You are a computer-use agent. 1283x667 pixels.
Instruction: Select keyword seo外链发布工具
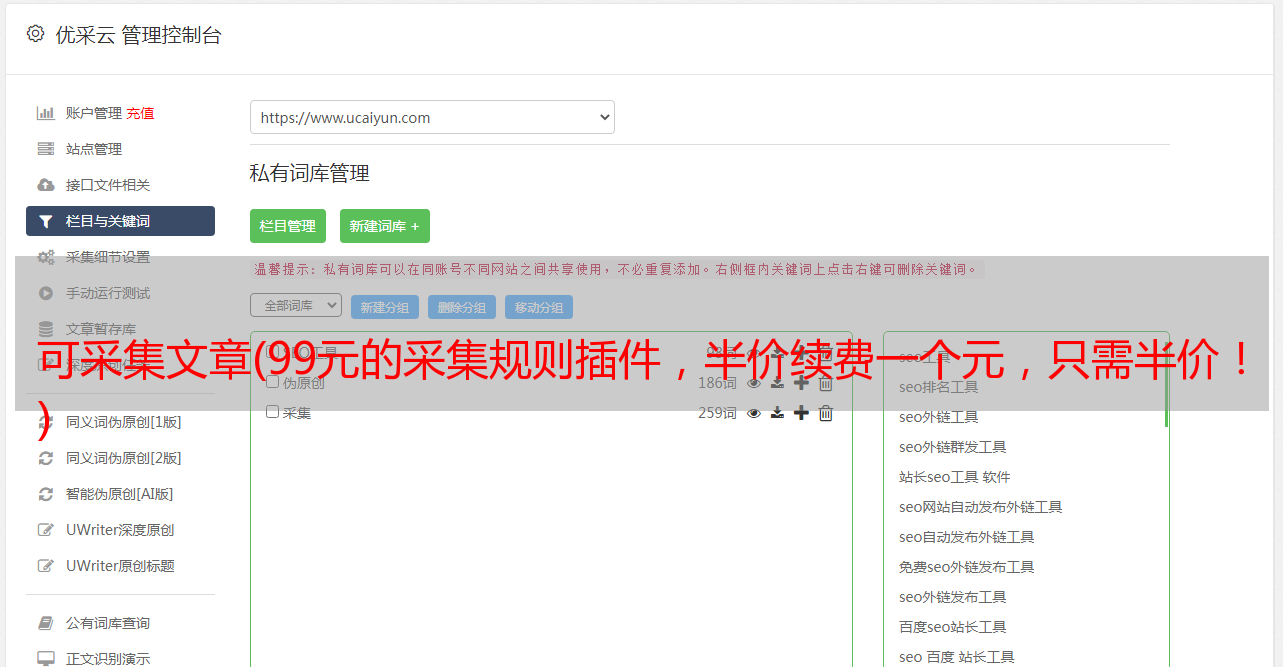coord(953,597)
